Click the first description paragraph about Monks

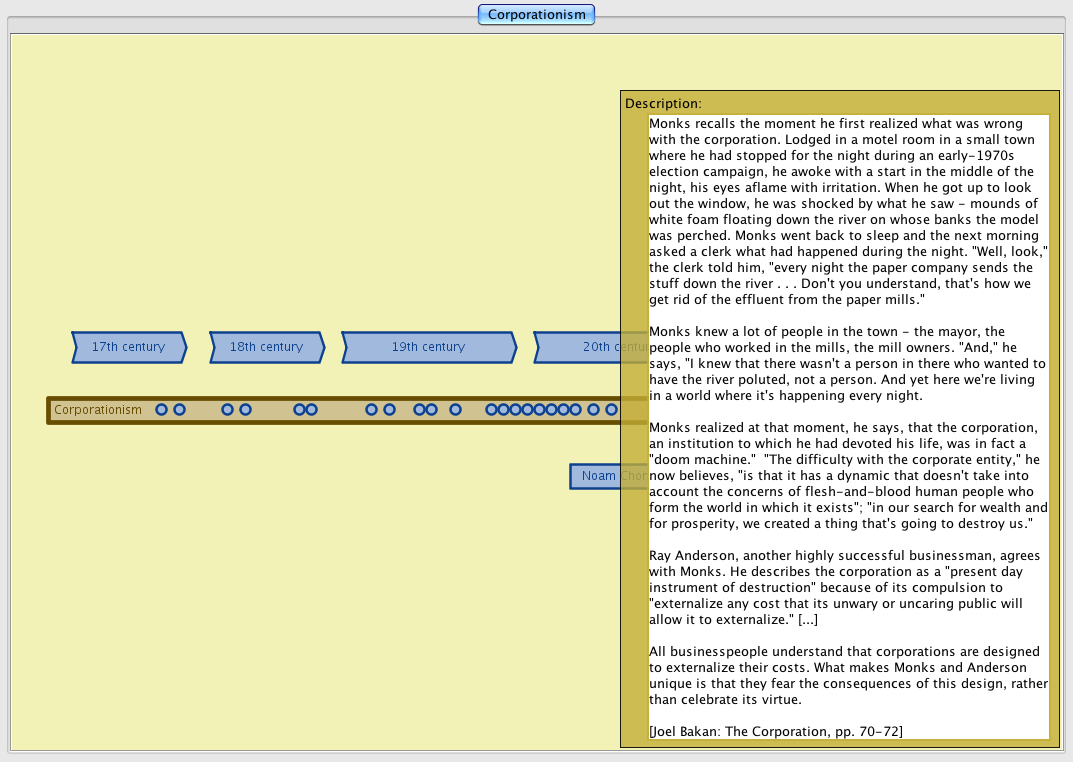(845, 210)
